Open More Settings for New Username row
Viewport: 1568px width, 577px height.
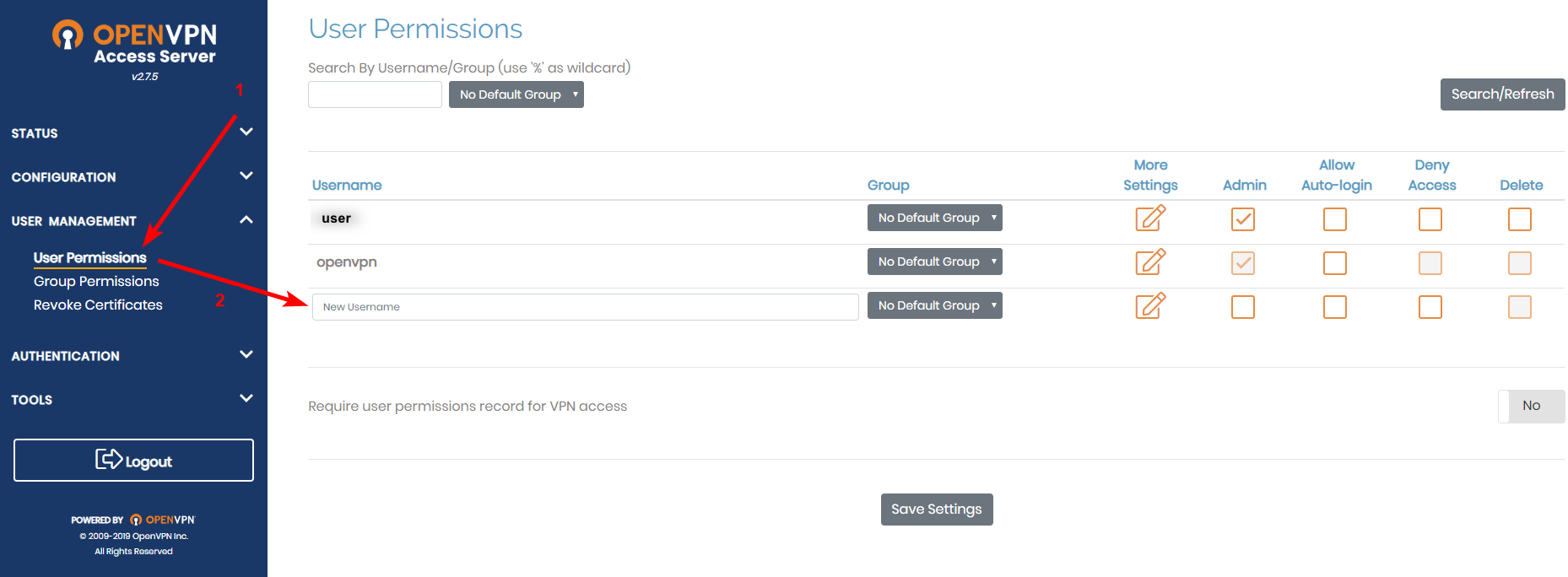point(1150,305)
